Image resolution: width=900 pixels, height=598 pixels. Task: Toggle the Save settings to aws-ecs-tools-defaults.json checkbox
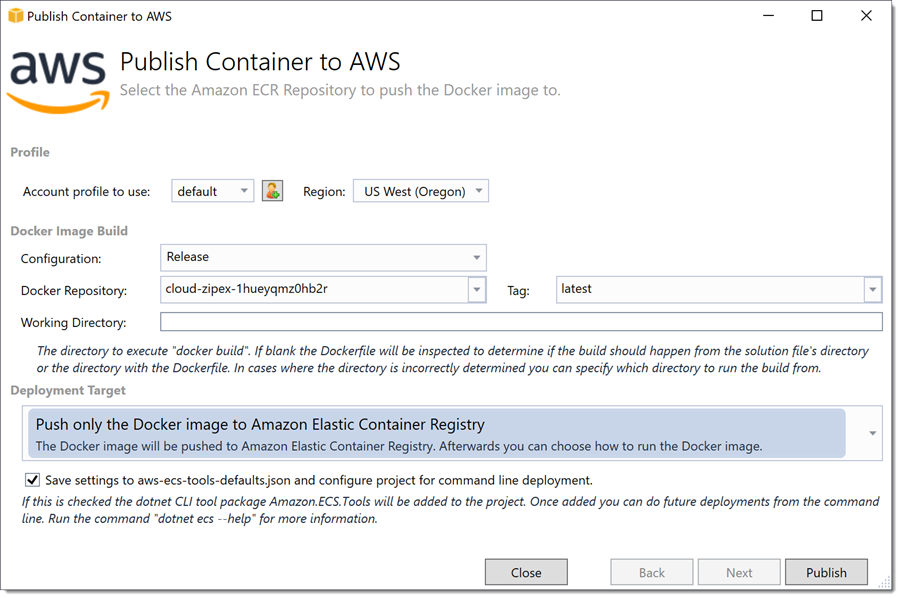32,480
